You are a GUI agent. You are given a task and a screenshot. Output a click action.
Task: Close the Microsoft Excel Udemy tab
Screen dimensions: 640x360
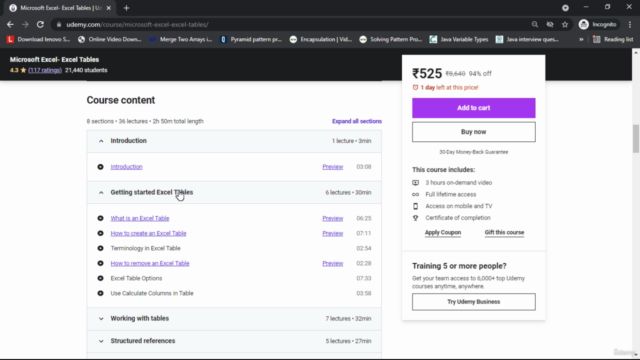tap(109, 8)
